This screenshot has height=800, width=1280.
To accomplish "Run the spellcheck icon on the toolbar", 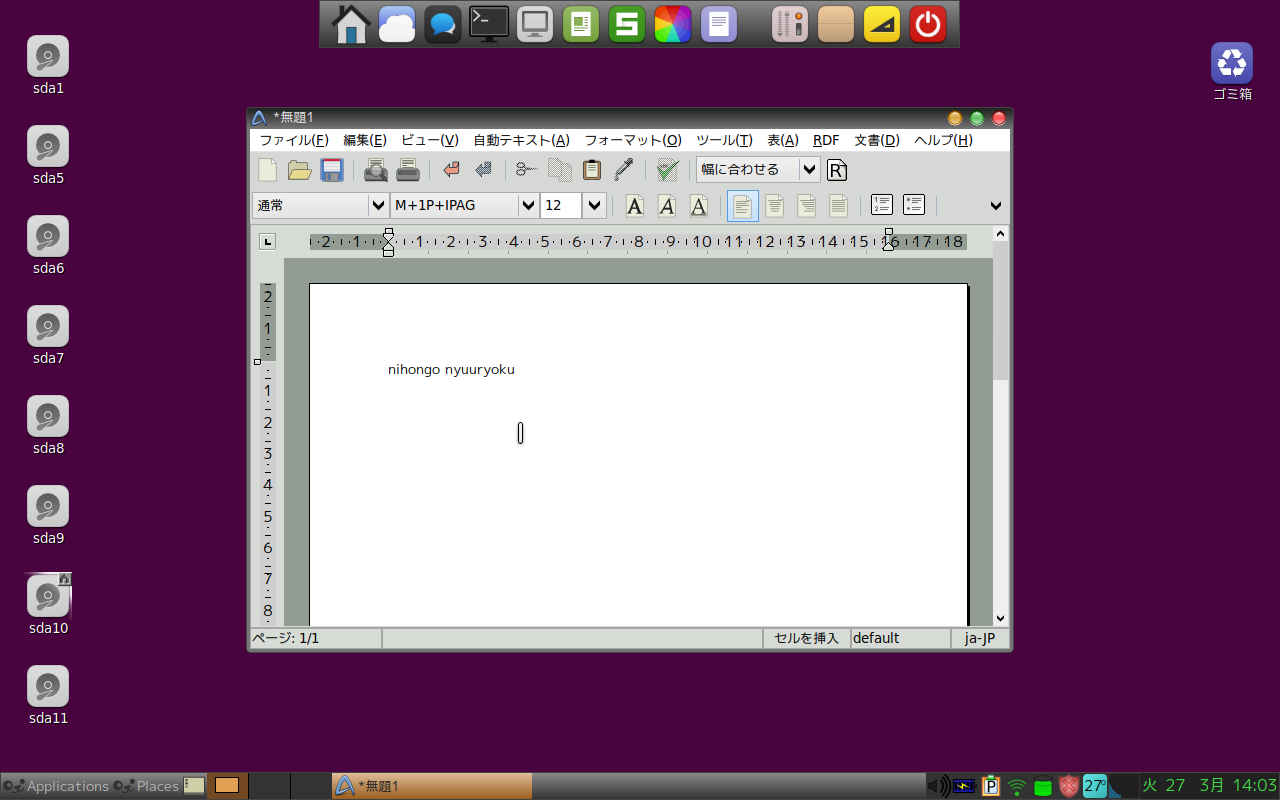I will tap(666, 169).
